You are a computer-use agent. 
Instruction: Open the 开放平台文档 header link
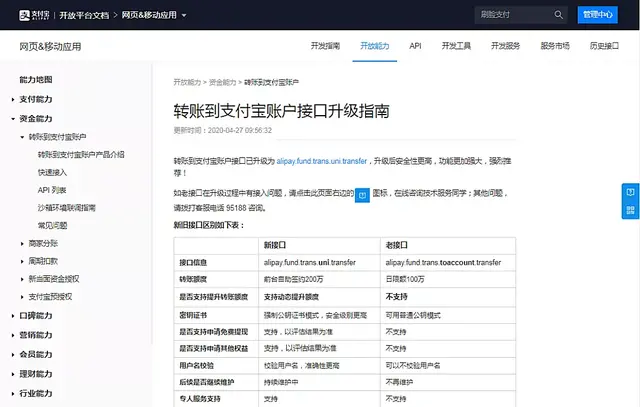pos(84,16)
